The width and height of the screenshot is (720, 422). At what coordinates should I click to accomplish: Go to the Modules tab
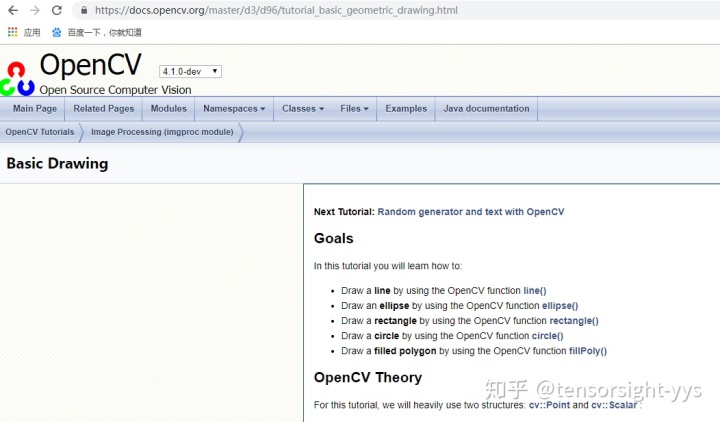tap(169, 109)
